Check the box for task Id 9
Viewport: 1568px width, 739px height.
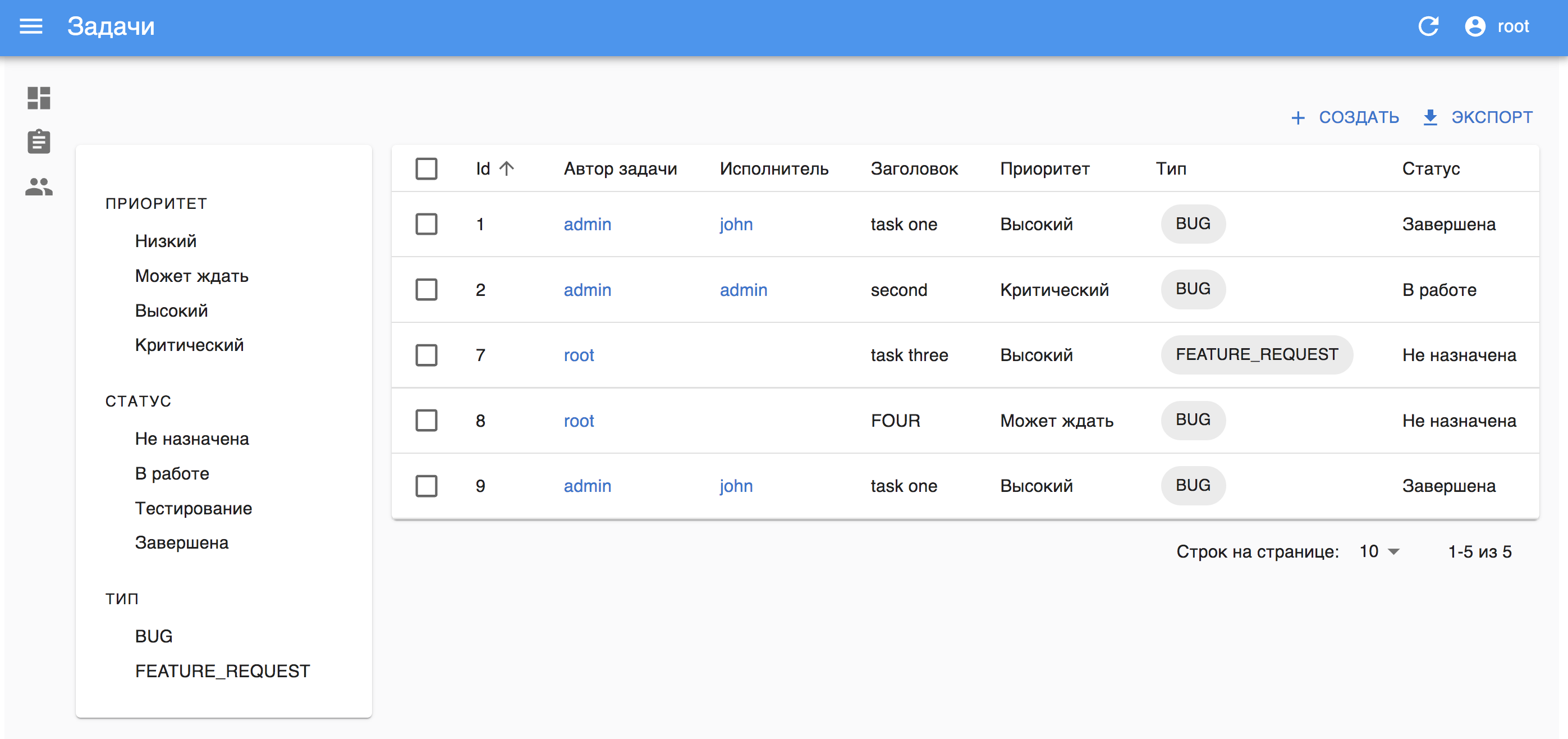click(426, 486)
